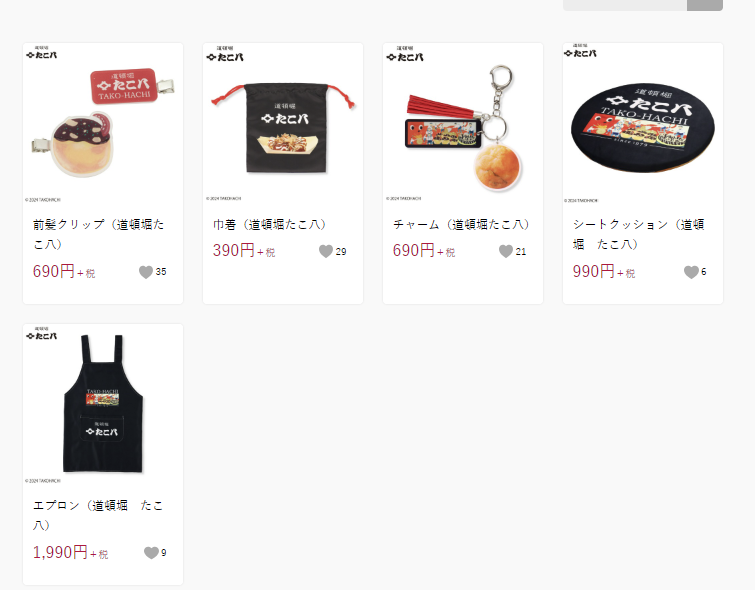Open エプロン（道頓堀 たこ八）title link

coord(98,515)
